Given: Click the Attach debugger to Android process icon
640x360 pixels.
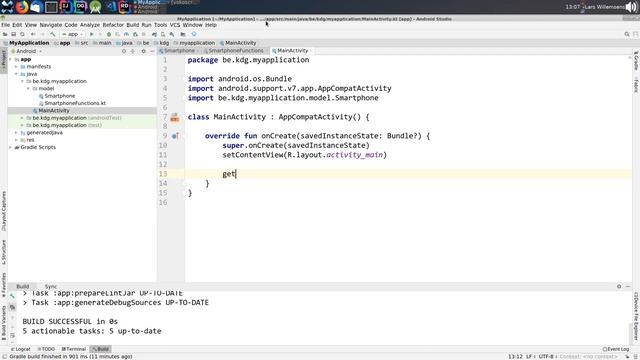Looking at the screenshot, I should pos(135,34).
